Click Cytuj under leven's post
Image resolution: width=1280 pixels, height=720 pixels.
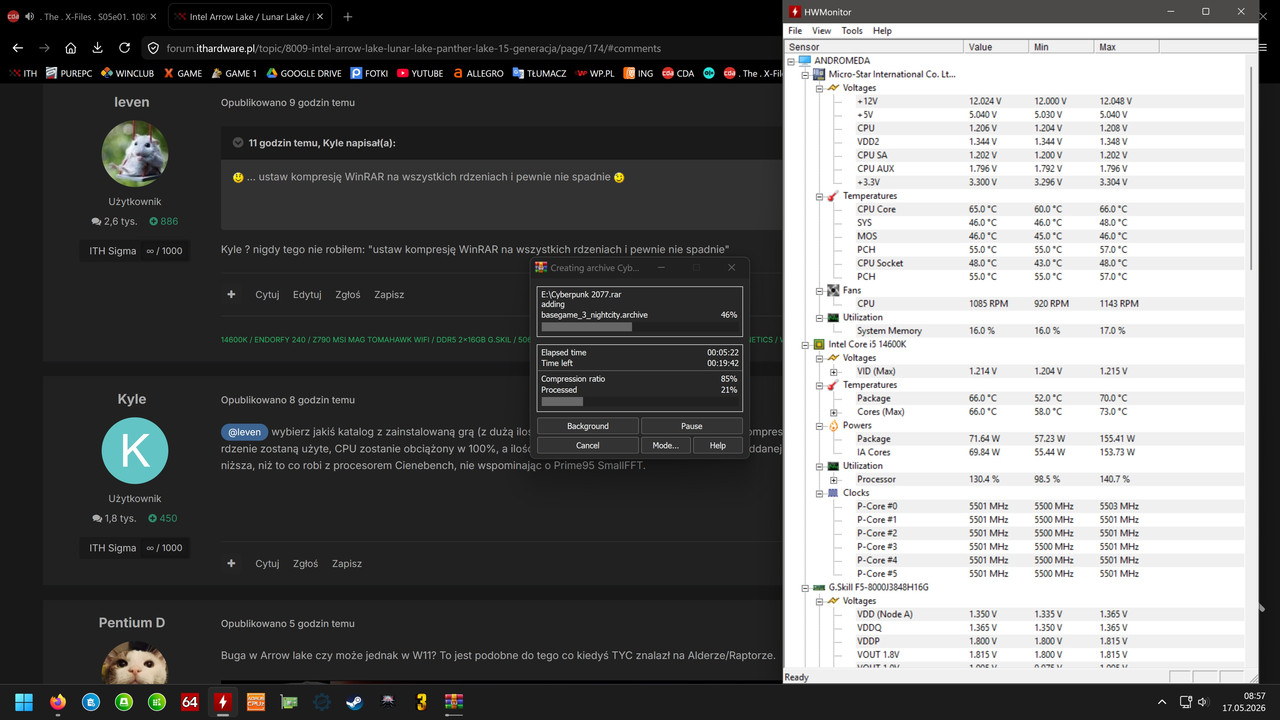click(x=267, y=295)
